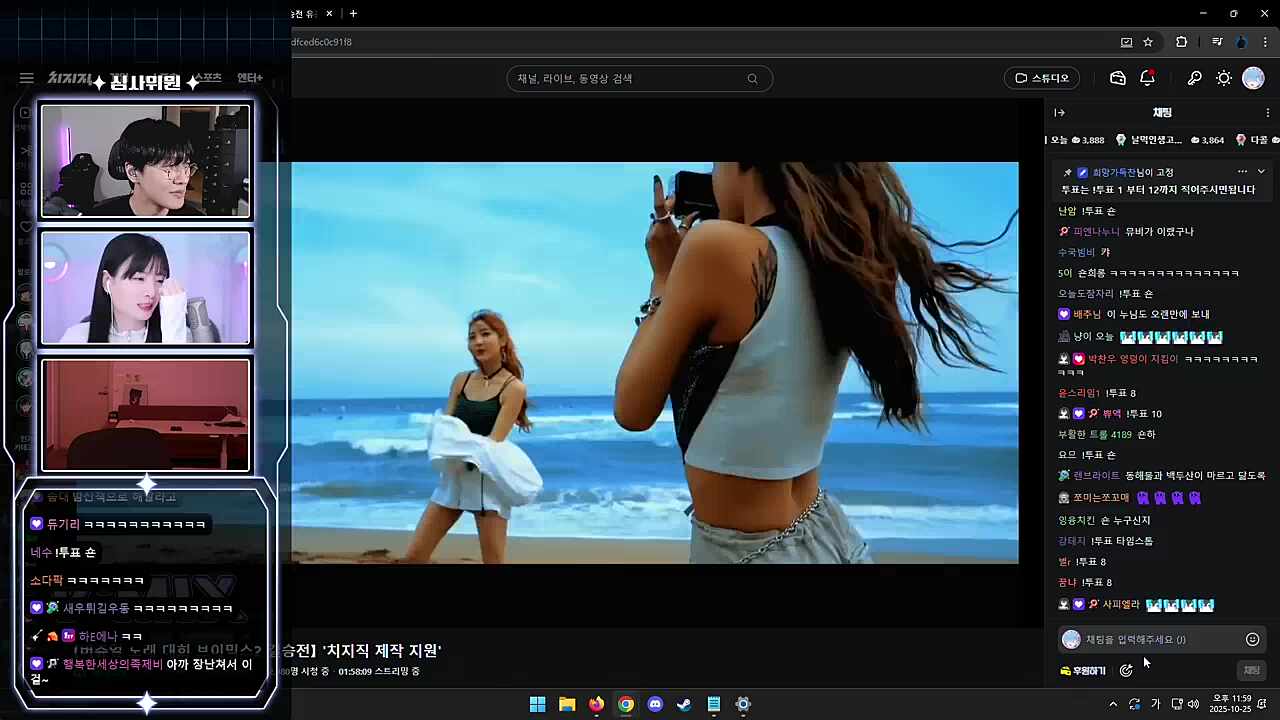Switch to the 엔터 tab
This screenshot has height=720, width=1280.
[249, 77]
